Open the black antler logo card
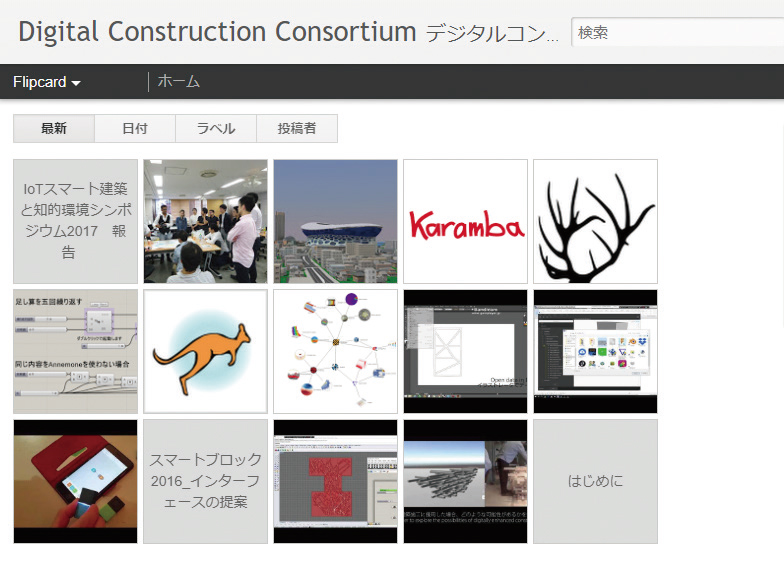Image resolution: width=784 pixels, height=570 pixels. pyautogui.click(x=596, y=222)
